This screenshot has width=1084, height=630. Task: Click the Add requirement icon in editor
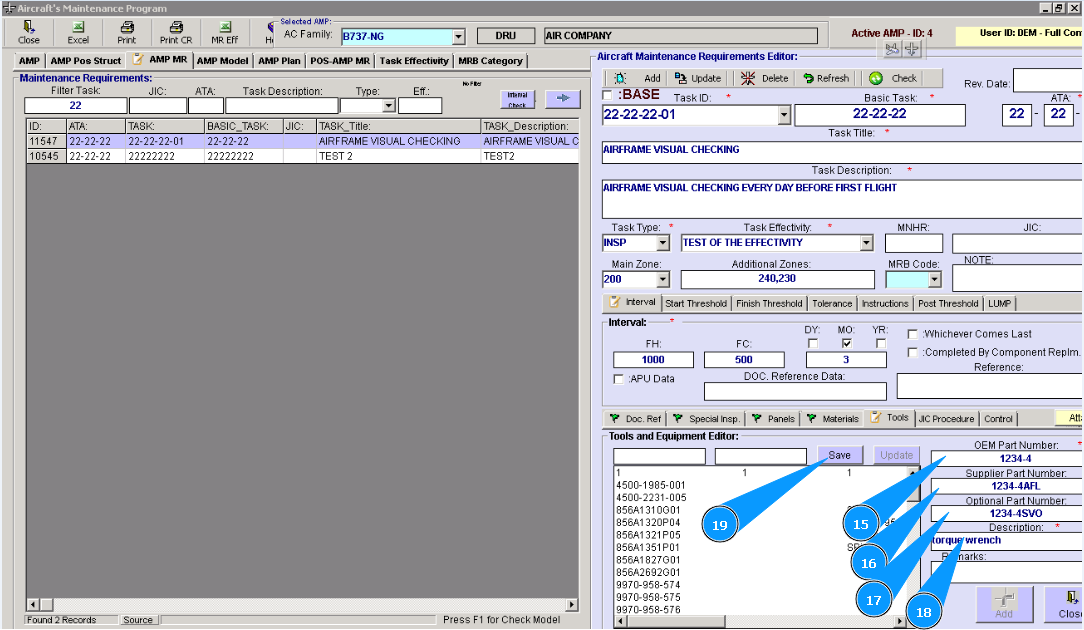point(621,78)
